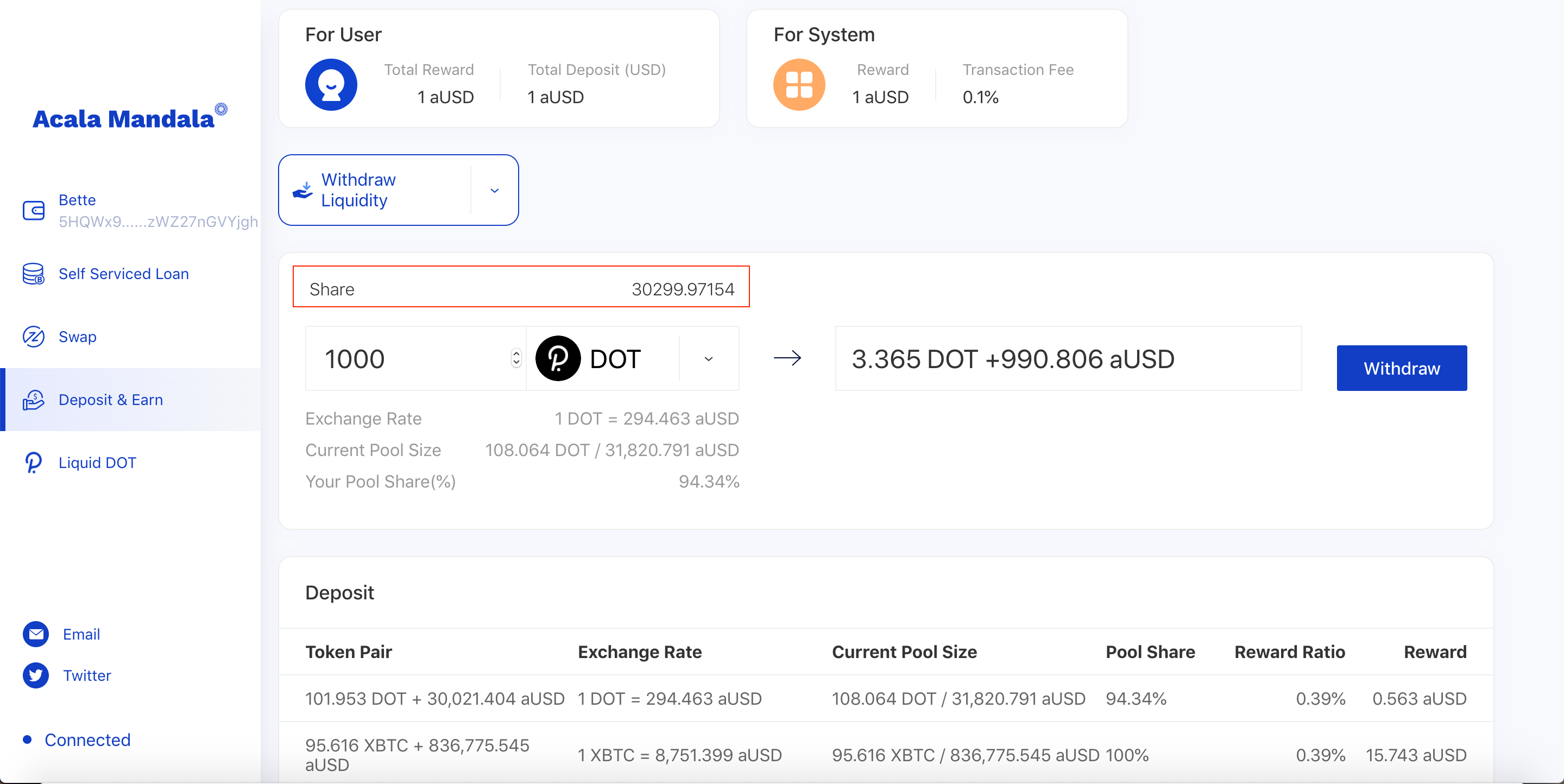This screenshot has height=784, width=1564.
Task: Click the Total Reward label
Action: (428, 70)
